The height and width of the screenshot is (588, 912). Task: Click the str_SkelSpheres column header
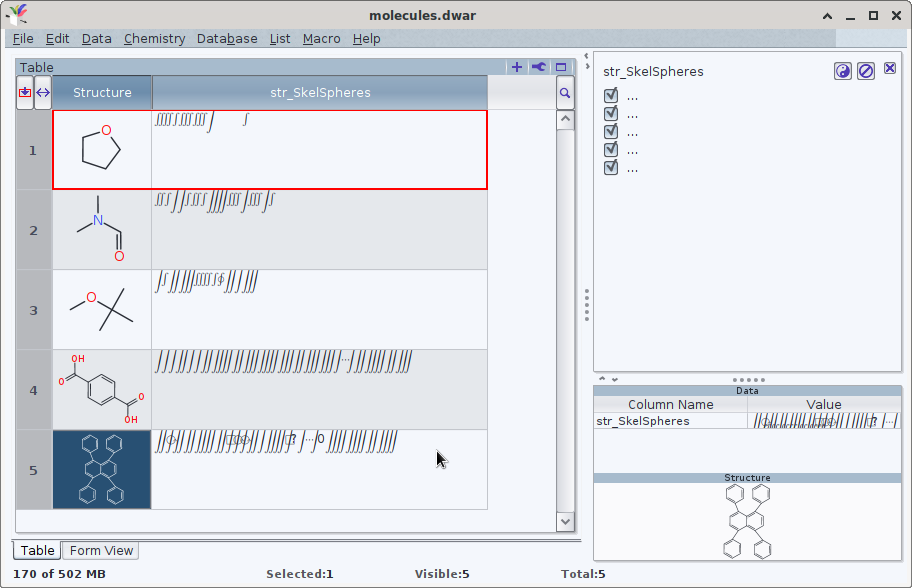[320, 92]
